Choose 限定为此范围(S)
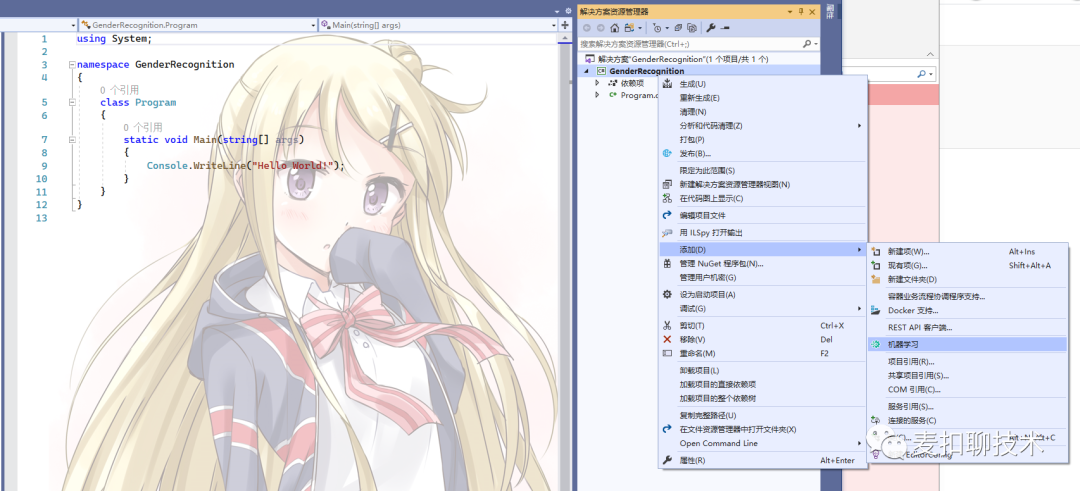This screenshot has height=491, width=1080. 762,170
